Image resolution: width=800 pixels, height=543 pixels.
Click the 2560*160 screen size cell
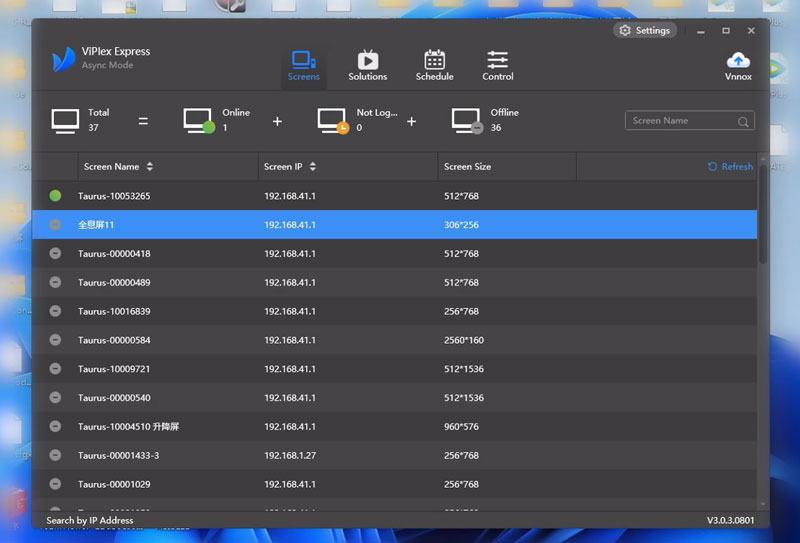[x=464, y=340]
